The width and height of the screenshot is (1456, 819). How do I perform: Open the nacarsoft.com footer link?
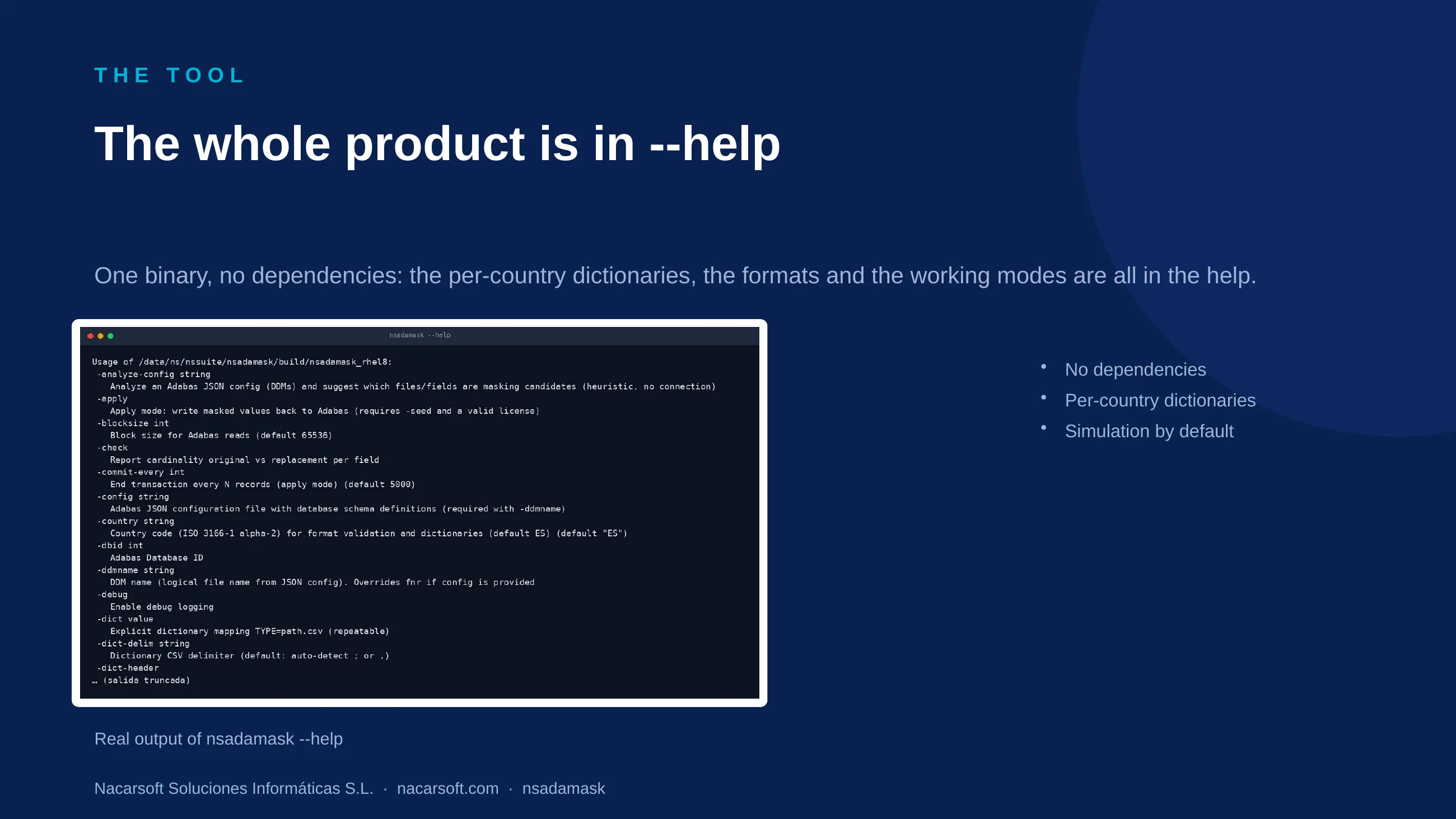coord(447,788)
